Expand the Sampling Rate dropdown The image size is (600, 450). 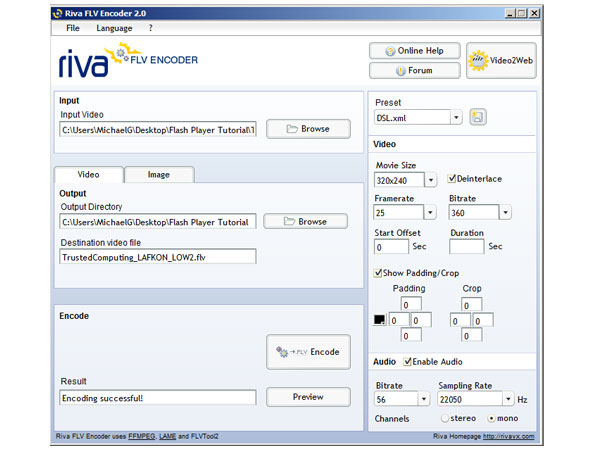(508, 399)
